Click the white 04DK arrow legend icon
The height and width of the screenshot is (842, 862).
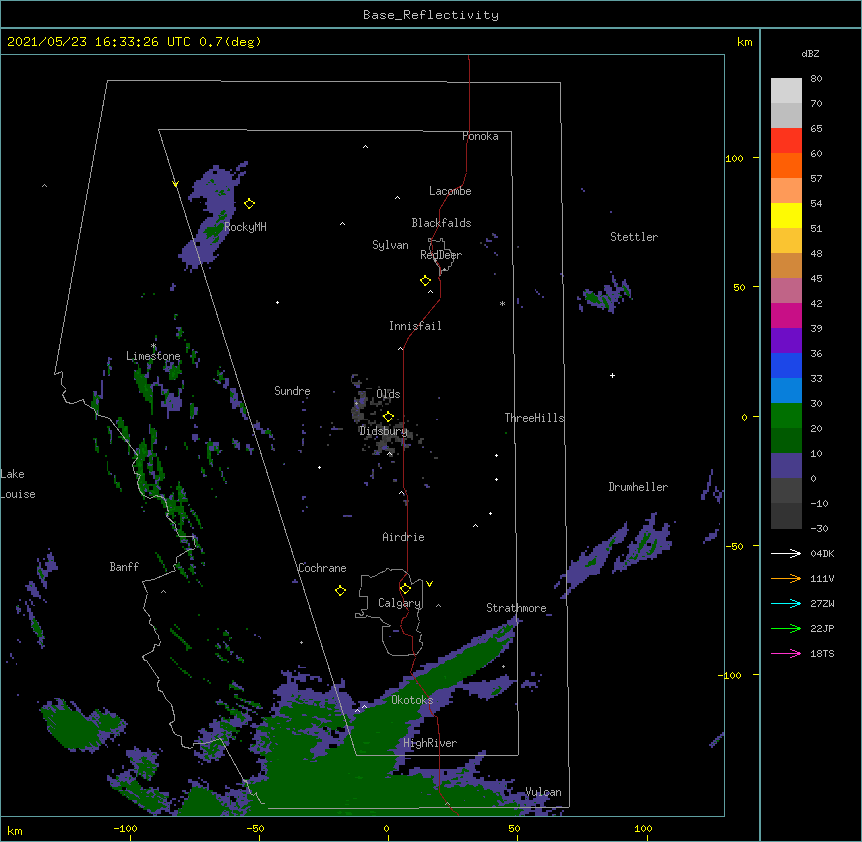pyautogui.click(x=786, y=553)
